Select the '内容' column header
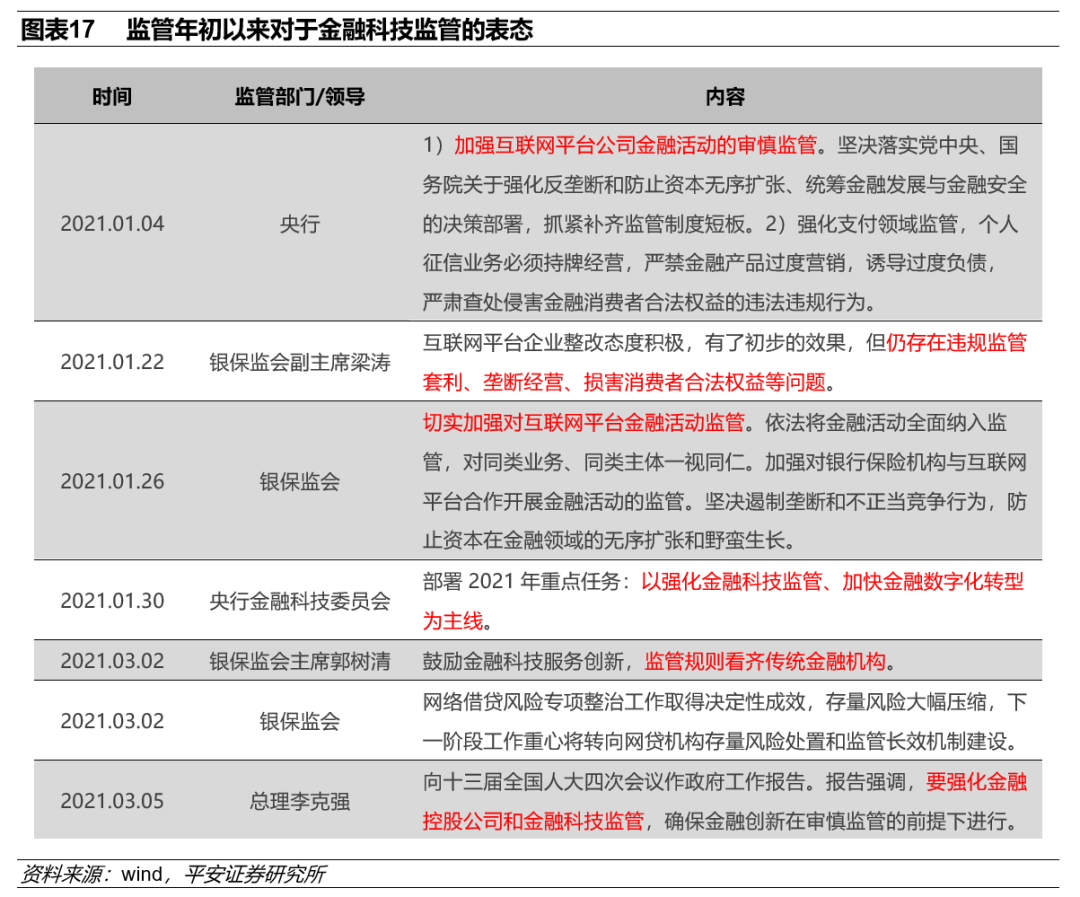Viewport: 1080px width, 897px height. pyautogui.click(x=725, y=96)
